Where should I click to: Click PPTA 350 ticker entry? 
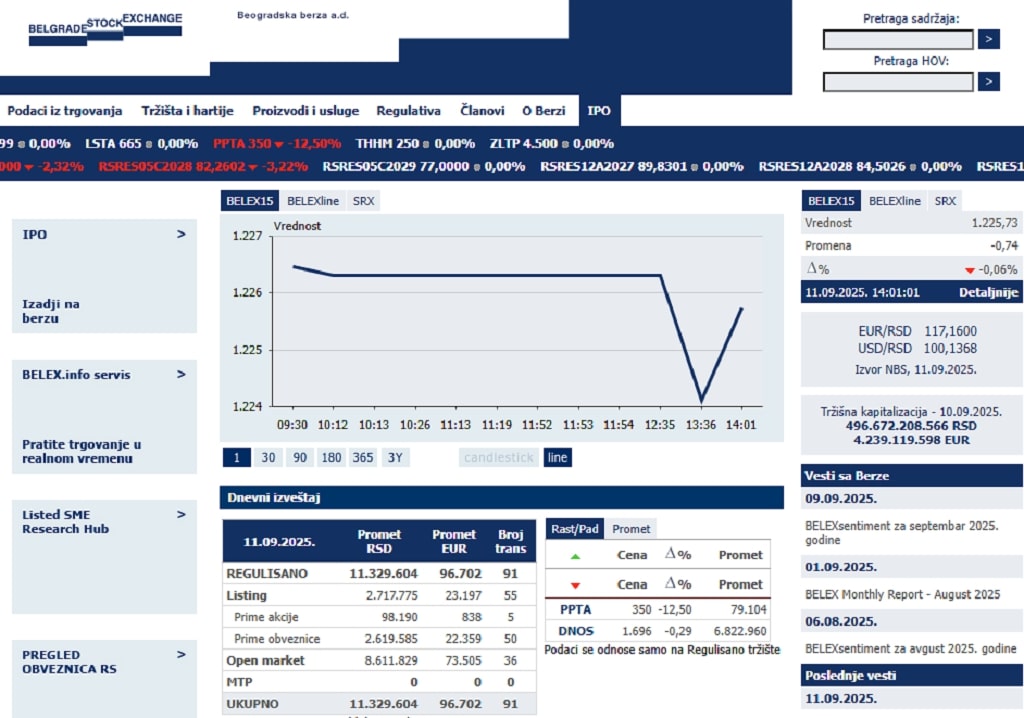click(277, 143)
